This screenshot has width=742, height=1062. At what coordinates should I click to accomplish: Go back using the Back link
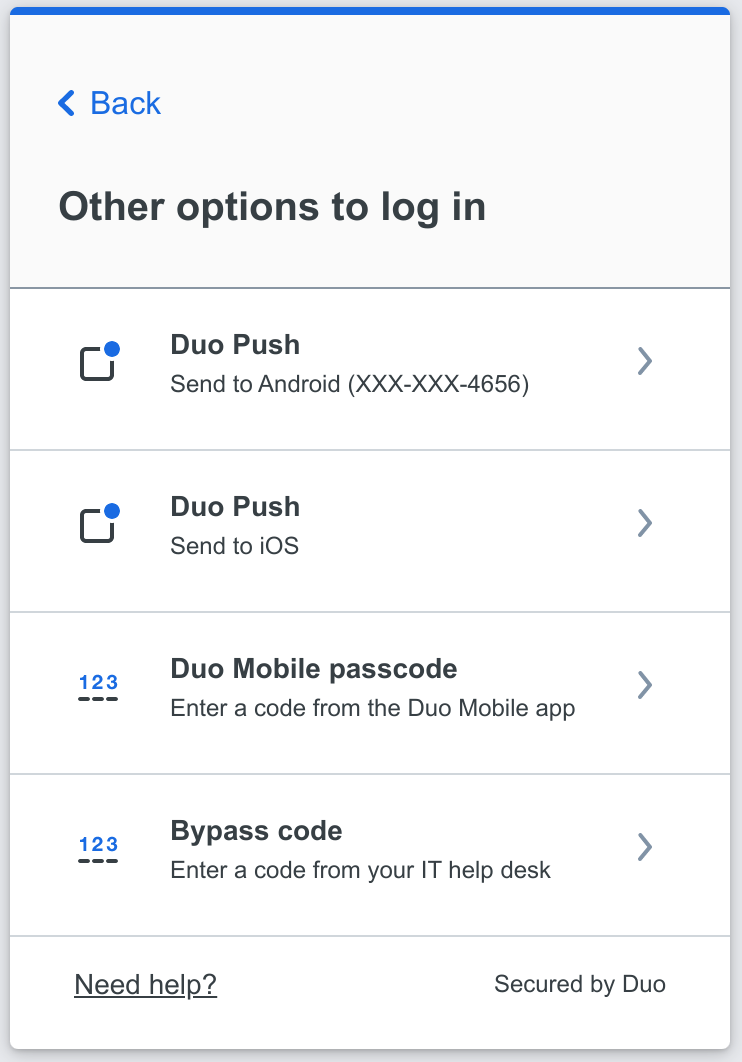109,104
